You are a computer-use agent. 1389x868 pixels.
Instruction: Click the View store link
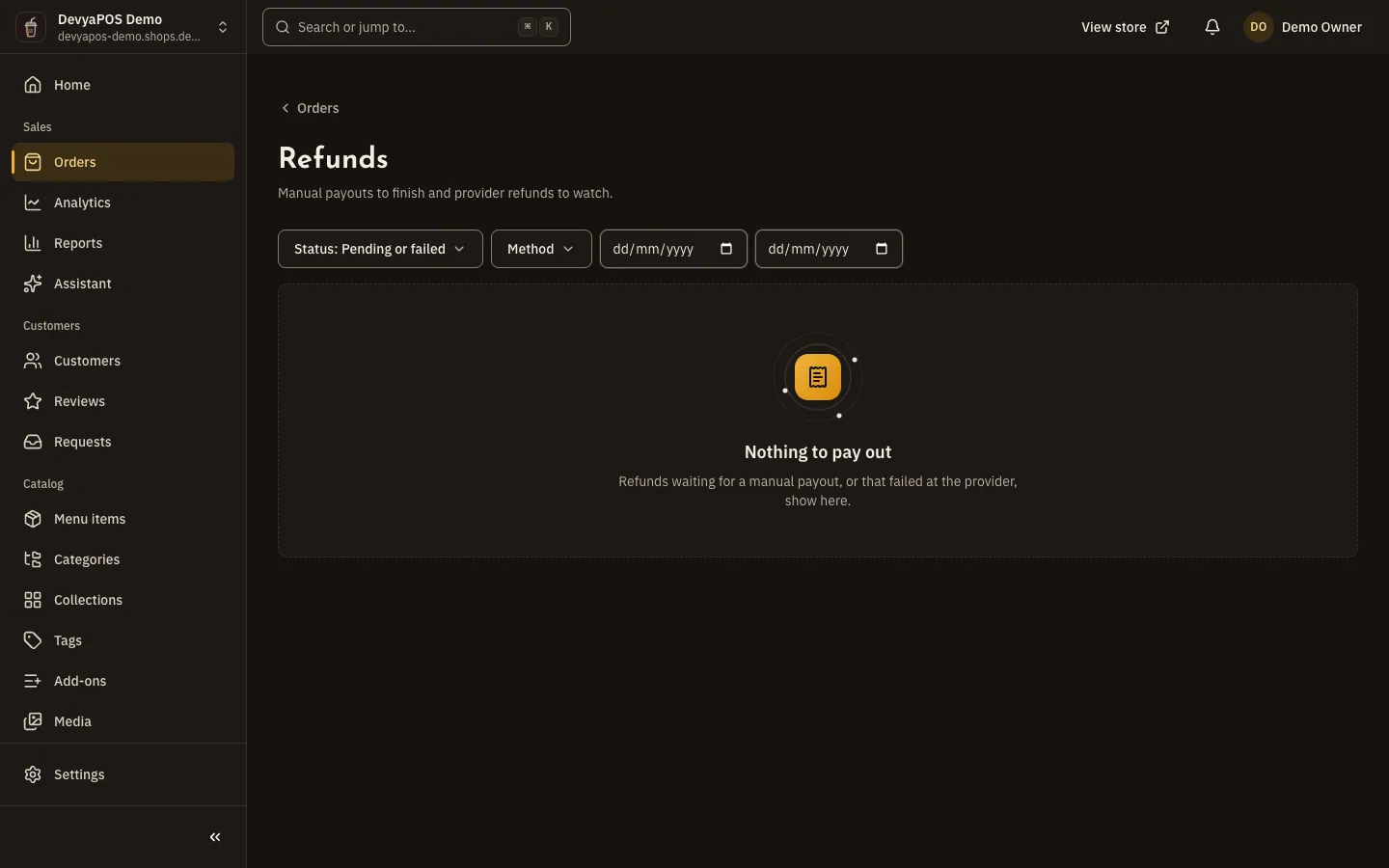coord(1125,27)
